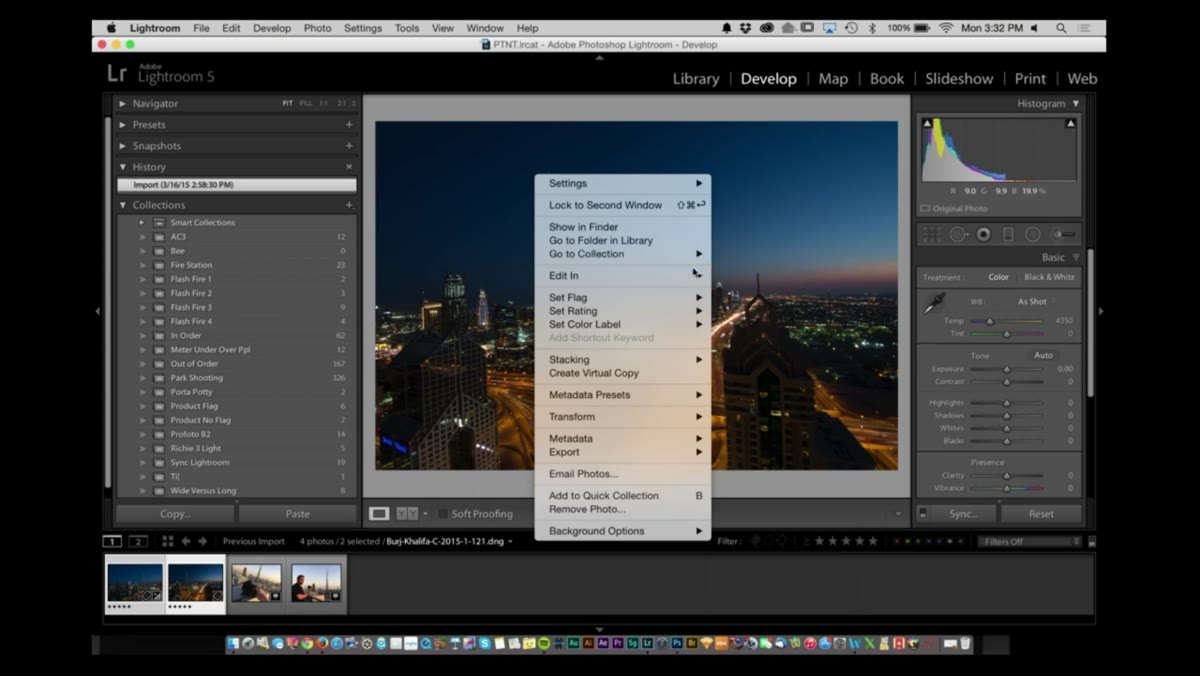The height and width of the screenshot is (676, 1200).
Task: Click Navigator FILL zoom option
Action: click(306, 103)
